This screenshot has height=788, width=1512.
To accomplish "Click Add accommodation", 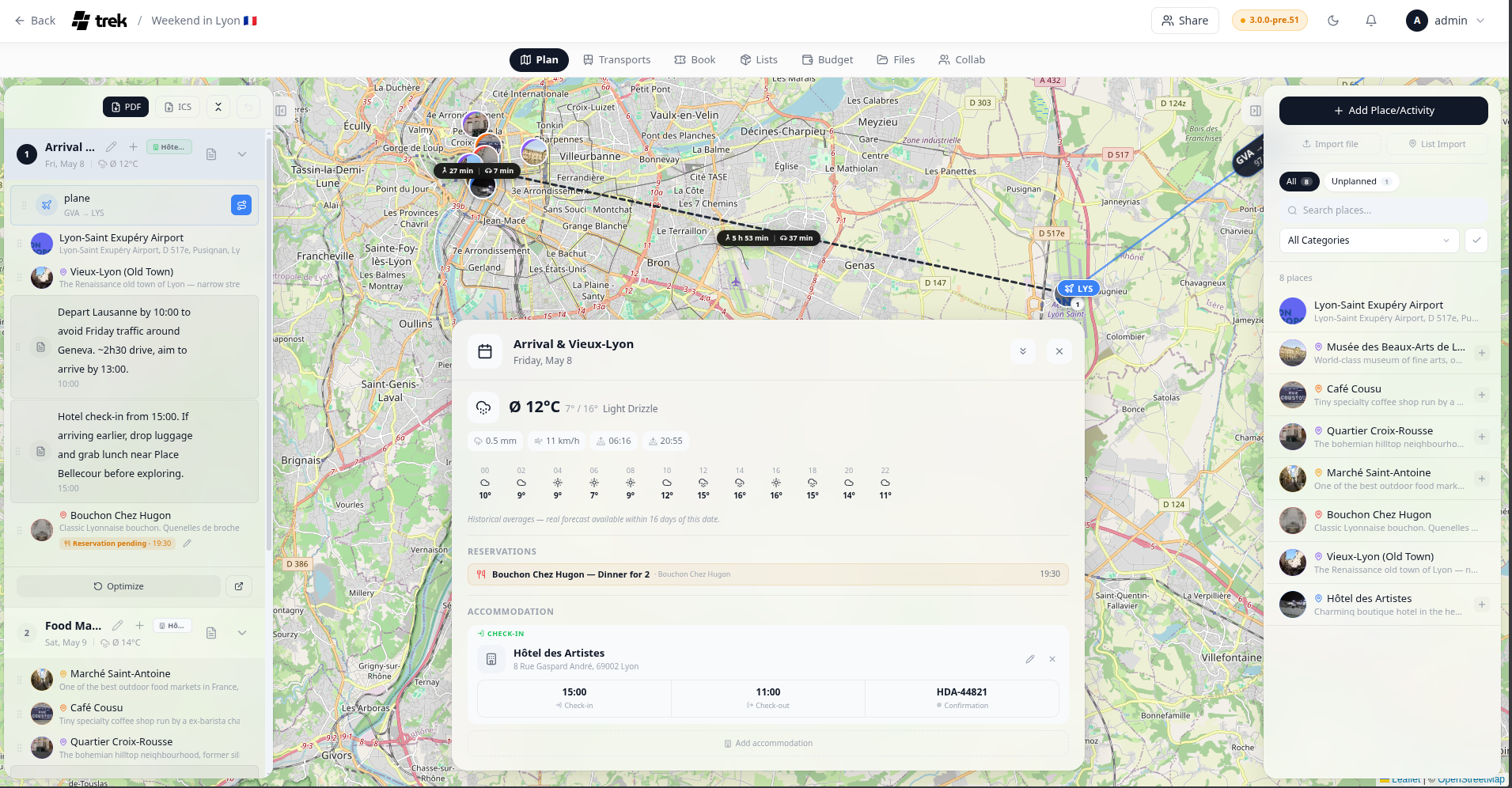I will tap(768, 743).
